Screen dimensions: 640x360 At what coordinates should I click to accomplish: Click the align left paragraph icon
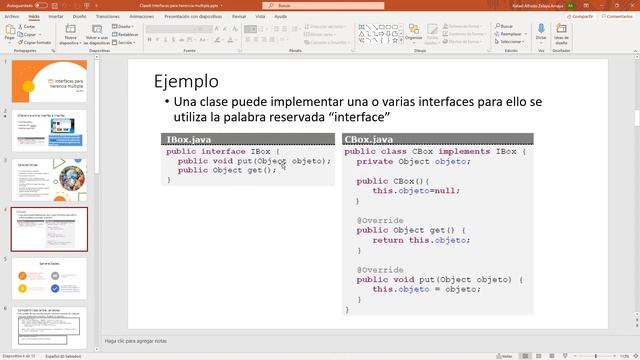[x=247, y=40]
